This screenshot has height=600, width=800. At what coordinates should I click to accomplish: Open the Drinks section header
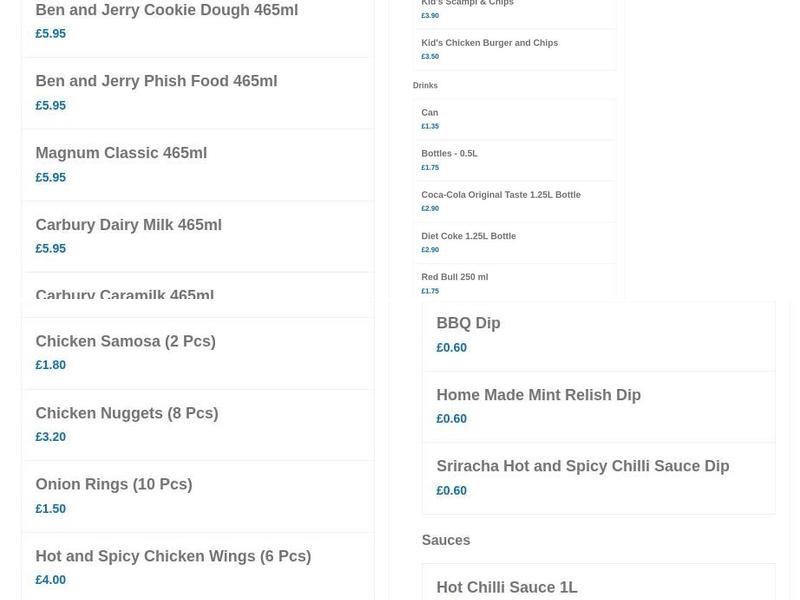click(x=425, y=85)
